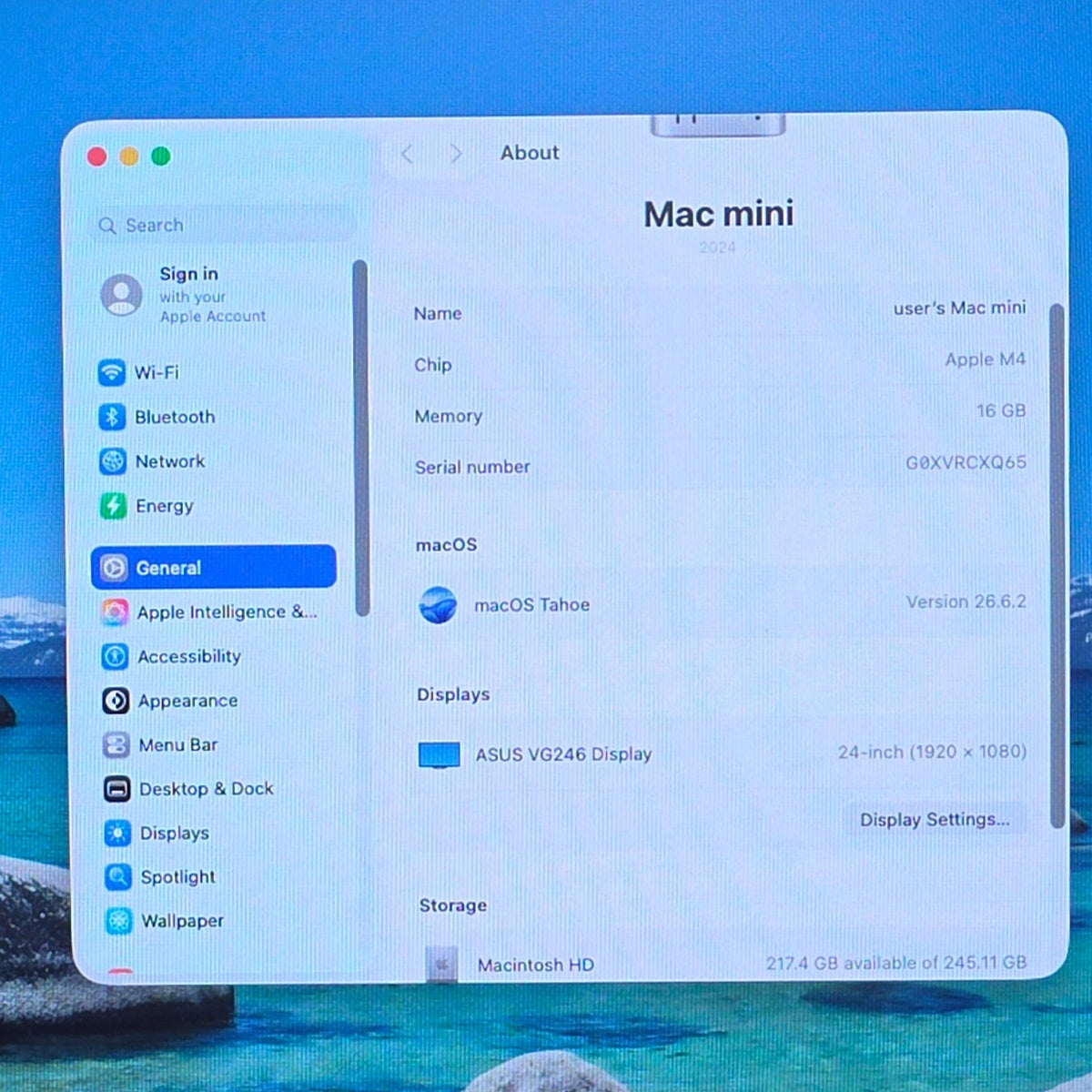Click the General gear icon
Screen dimensions: 1092x1092
tap(114, 568)
